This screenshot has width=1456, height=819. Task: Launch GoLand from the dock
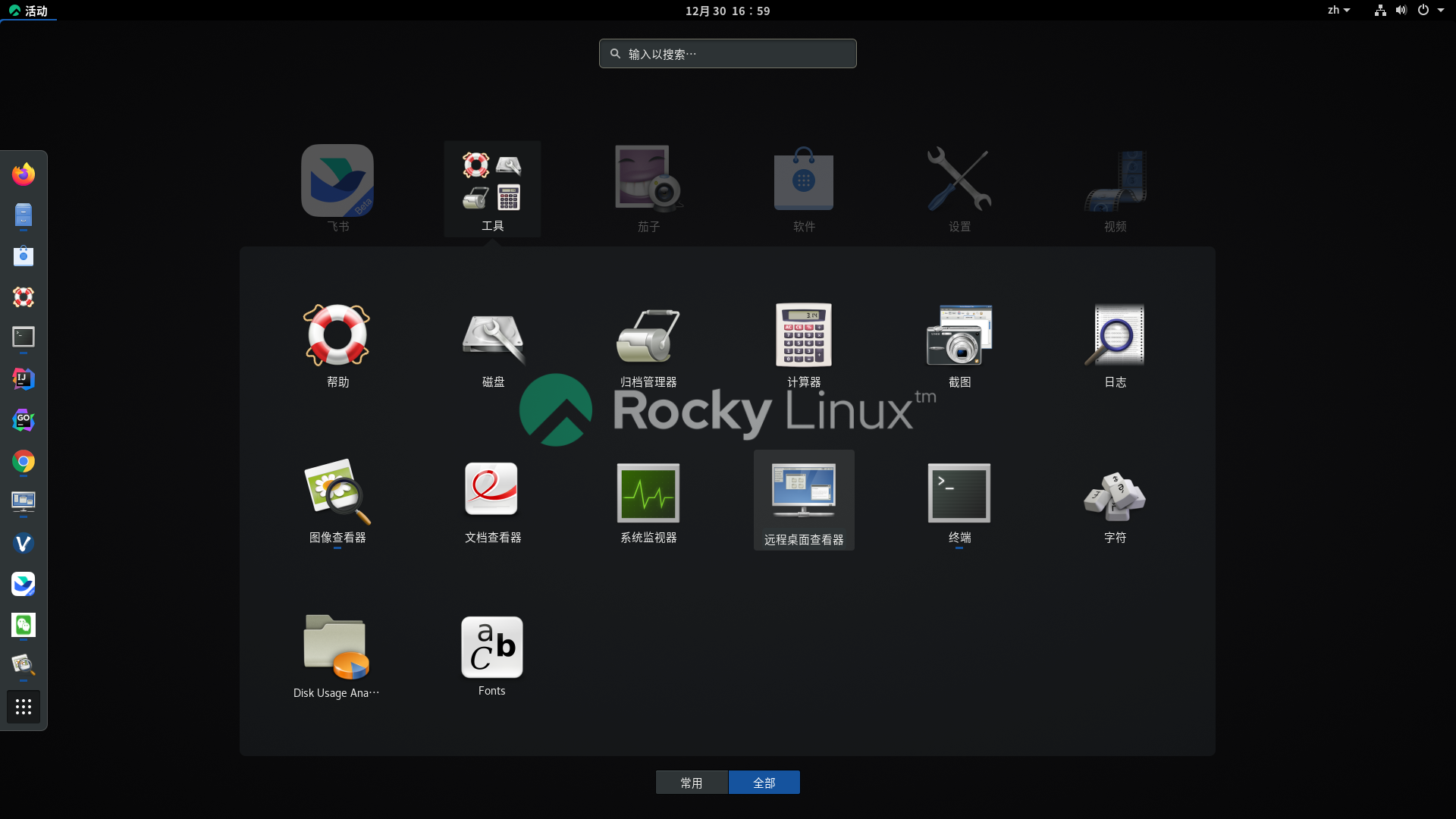pos(24,420)
